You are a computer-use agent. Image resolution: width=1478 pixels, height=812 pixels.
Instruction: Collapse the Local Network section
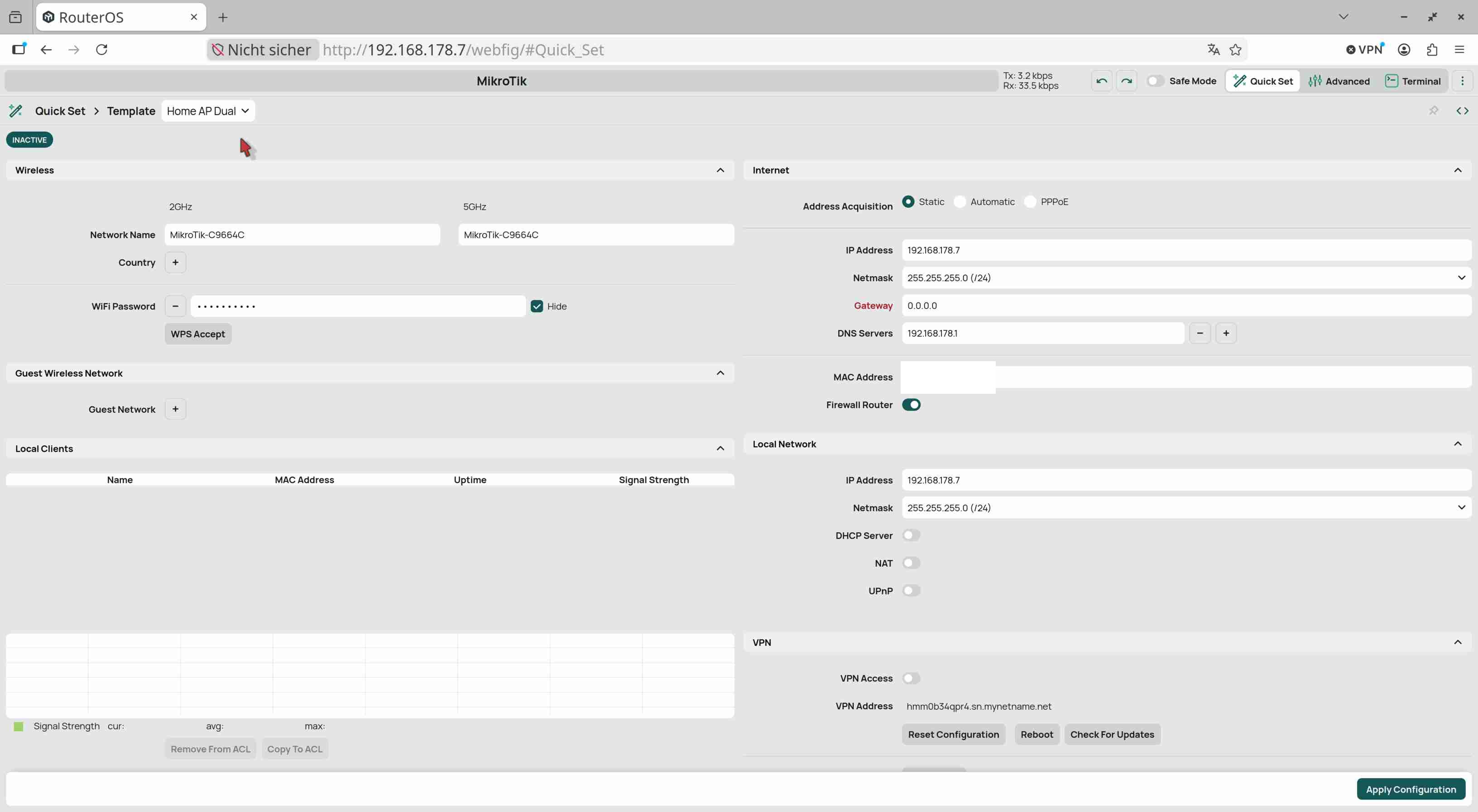(1457, 444)
